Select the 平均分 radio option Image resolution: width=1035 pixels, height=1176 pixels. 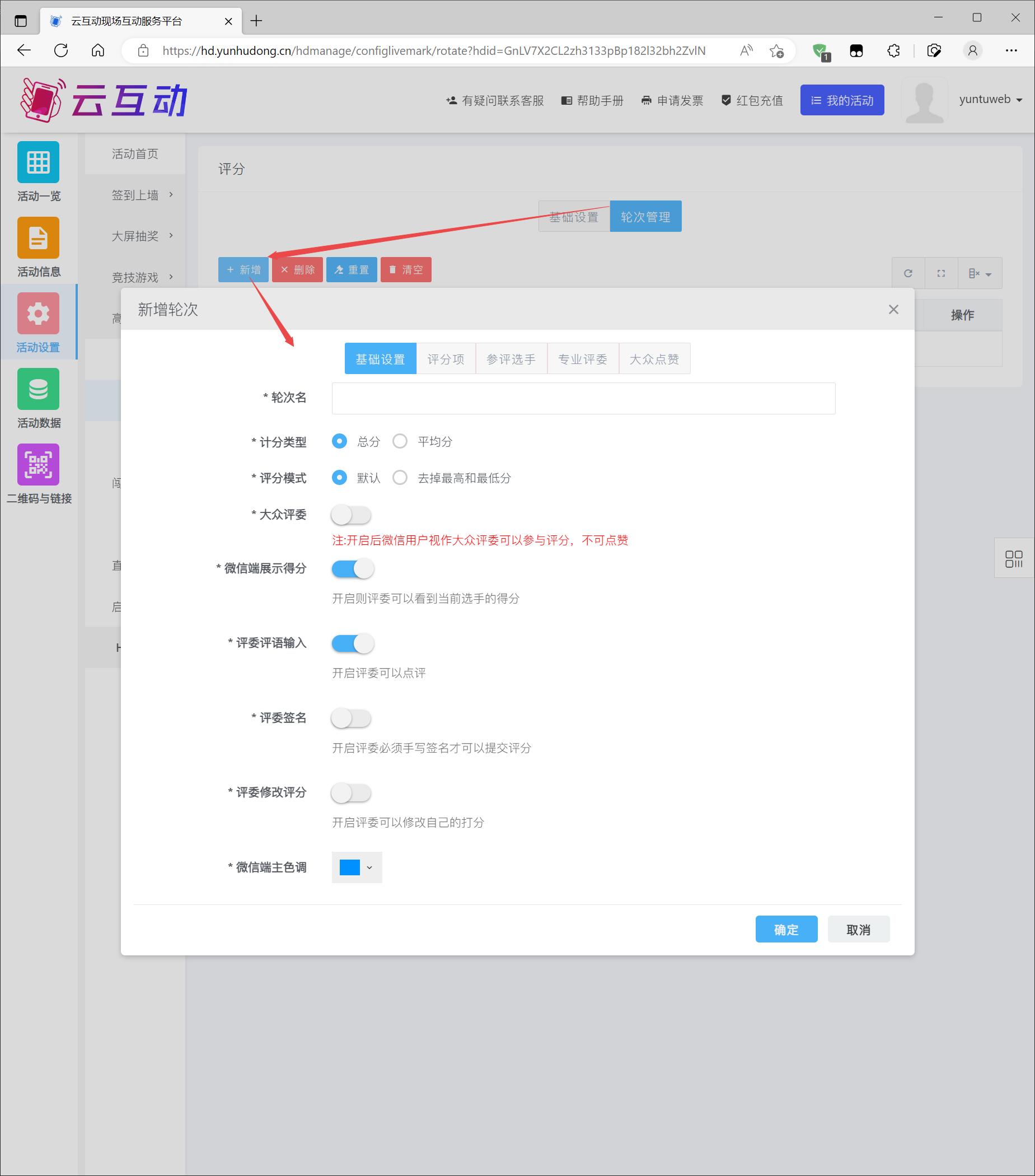click(400, 441)
